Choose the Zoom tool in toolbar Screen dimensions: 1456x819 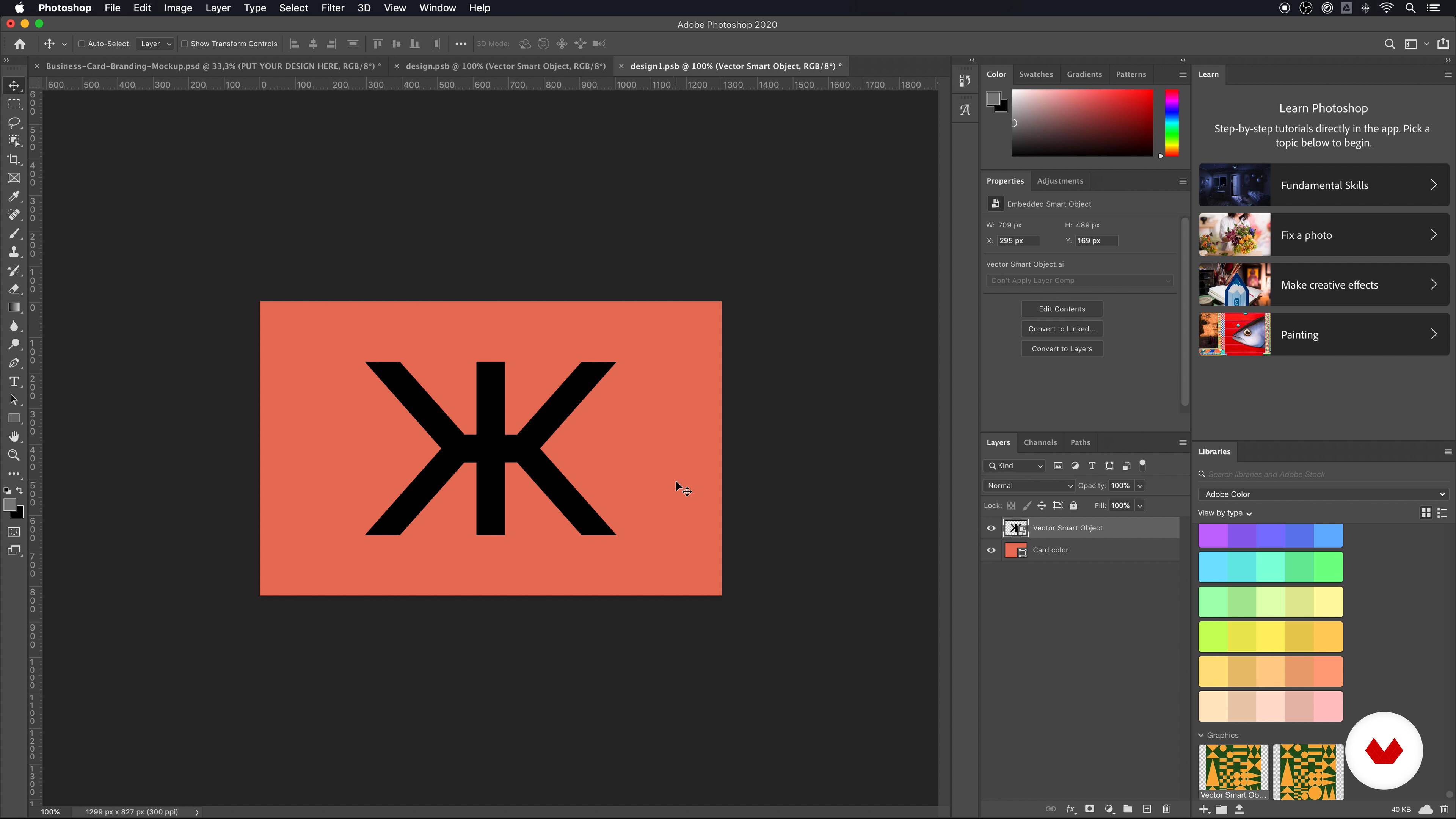[14, 455]
